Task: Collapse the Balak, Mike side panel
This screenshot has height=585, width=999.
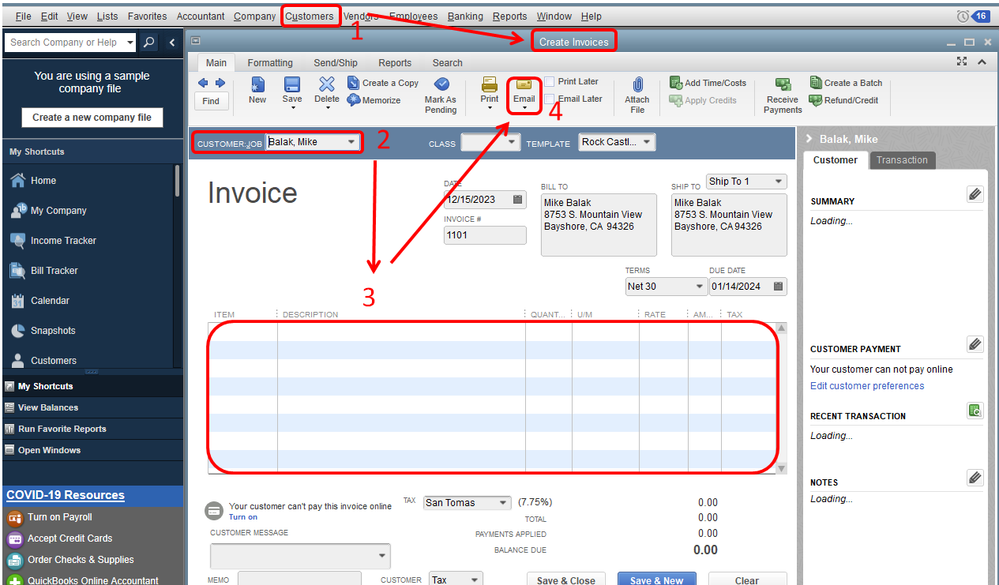Action: pyautogui.click(x=809, y=139)
